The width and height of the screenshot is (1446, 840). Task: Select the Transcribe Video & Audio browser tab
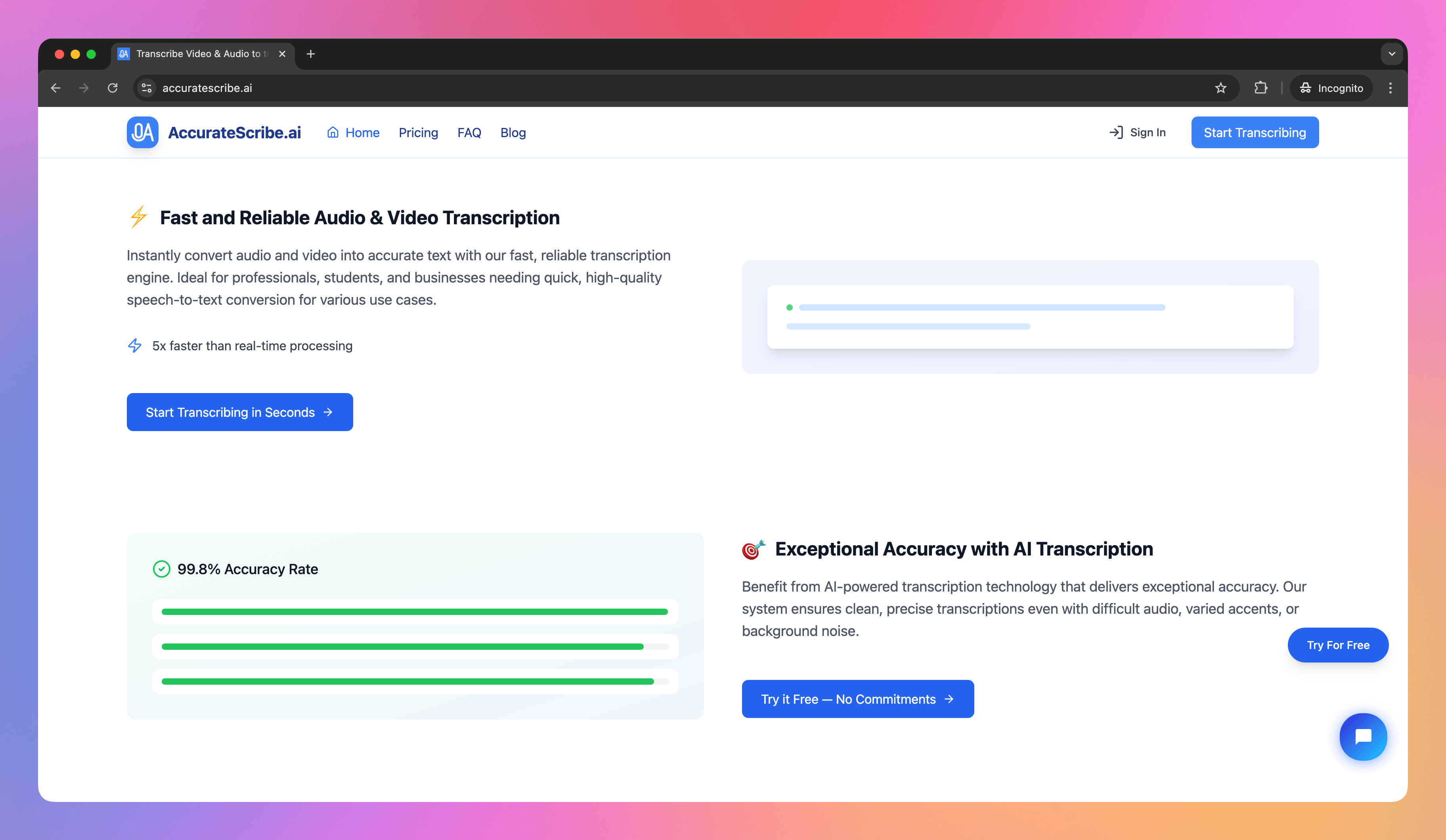202,54
